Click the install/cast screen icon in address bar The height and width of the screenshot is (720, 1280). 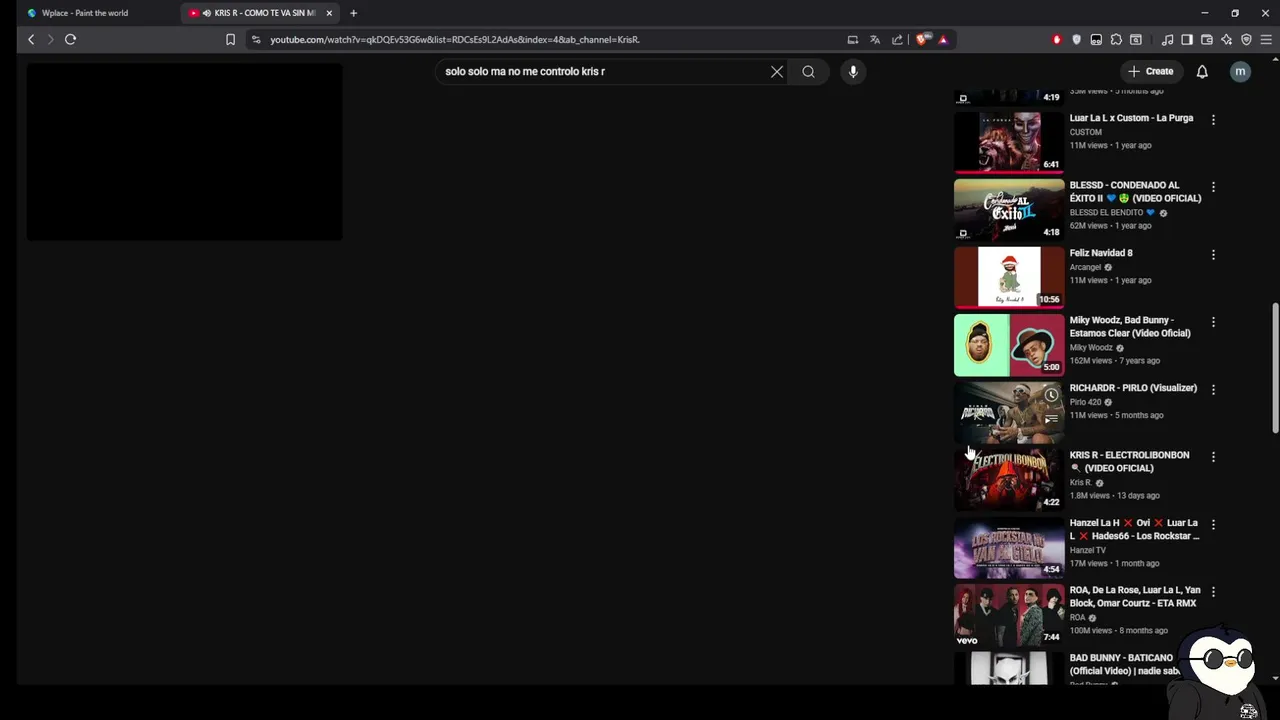click(853, 39)
